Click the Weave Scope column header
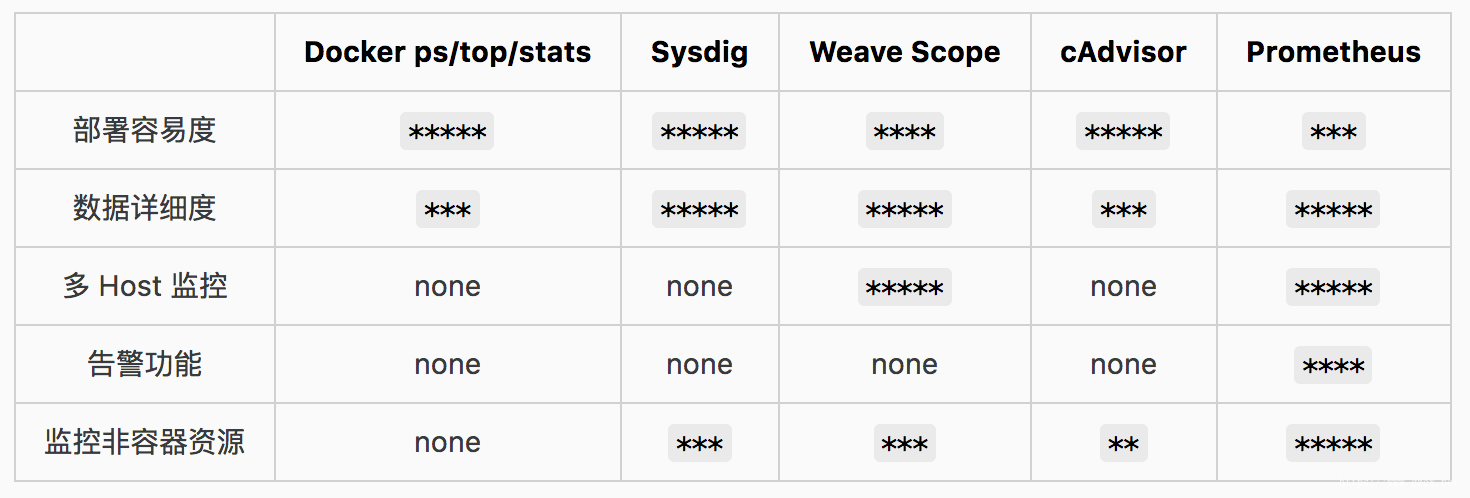 tap(904, 52)
